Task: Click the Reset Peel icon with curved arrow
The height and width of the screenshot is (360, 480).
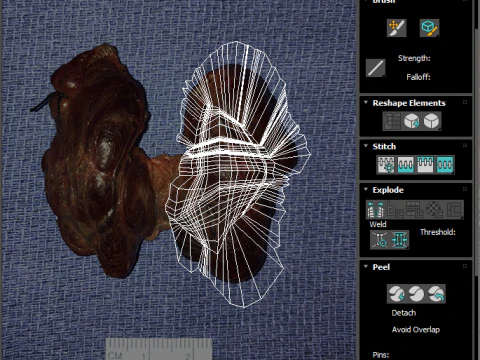Action: click(436, 294)
